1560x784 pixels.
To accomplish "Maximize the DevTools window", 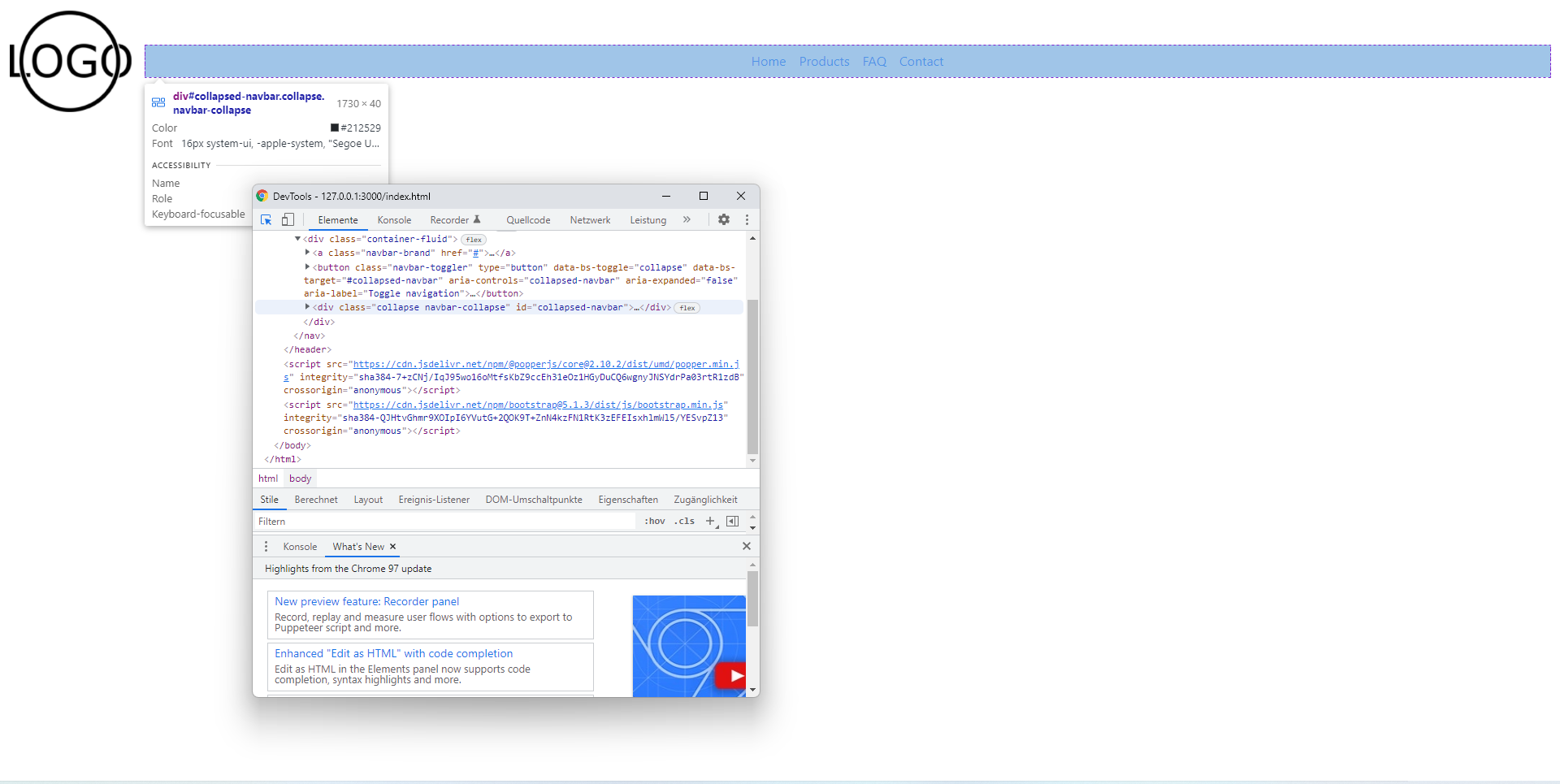I will [x=704, y=196].
